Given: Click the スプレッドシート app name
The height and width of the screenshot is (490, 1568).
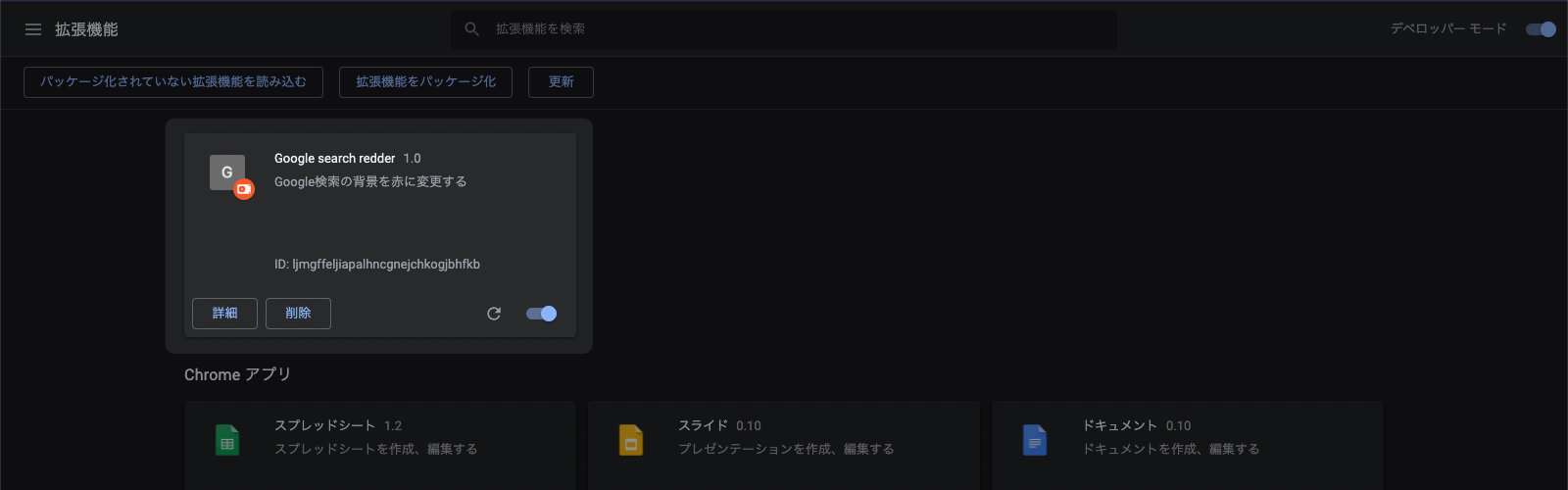Looking at the screenshot, I should coord(324,425).
